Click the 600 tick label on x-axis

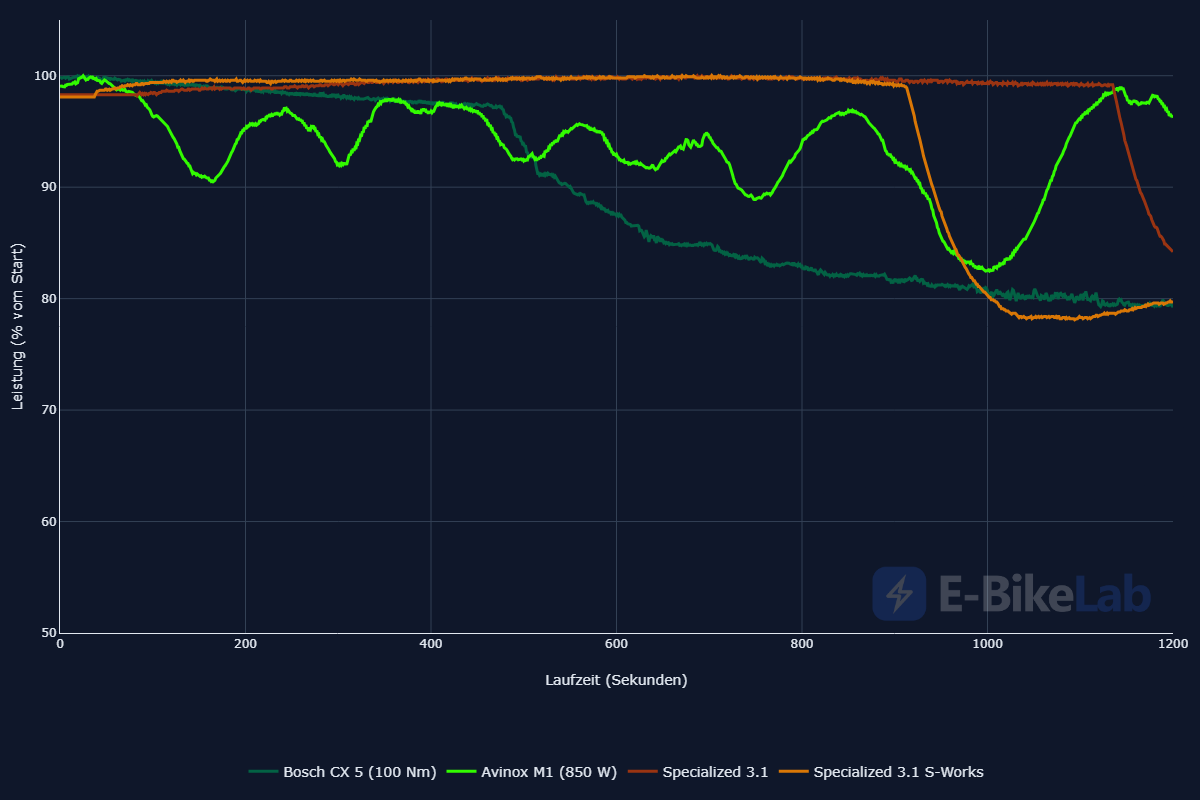pos(616,645)
